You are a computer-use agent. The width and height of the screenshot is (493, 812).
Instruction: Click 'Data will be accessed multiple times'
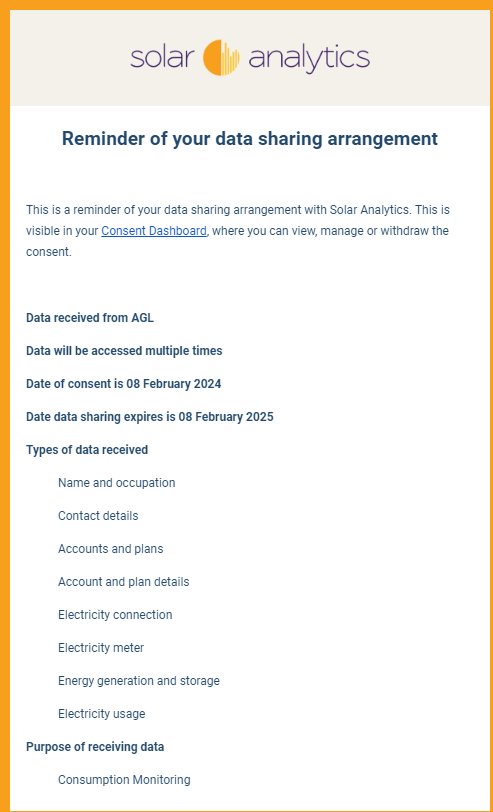[x=124, y=351]
